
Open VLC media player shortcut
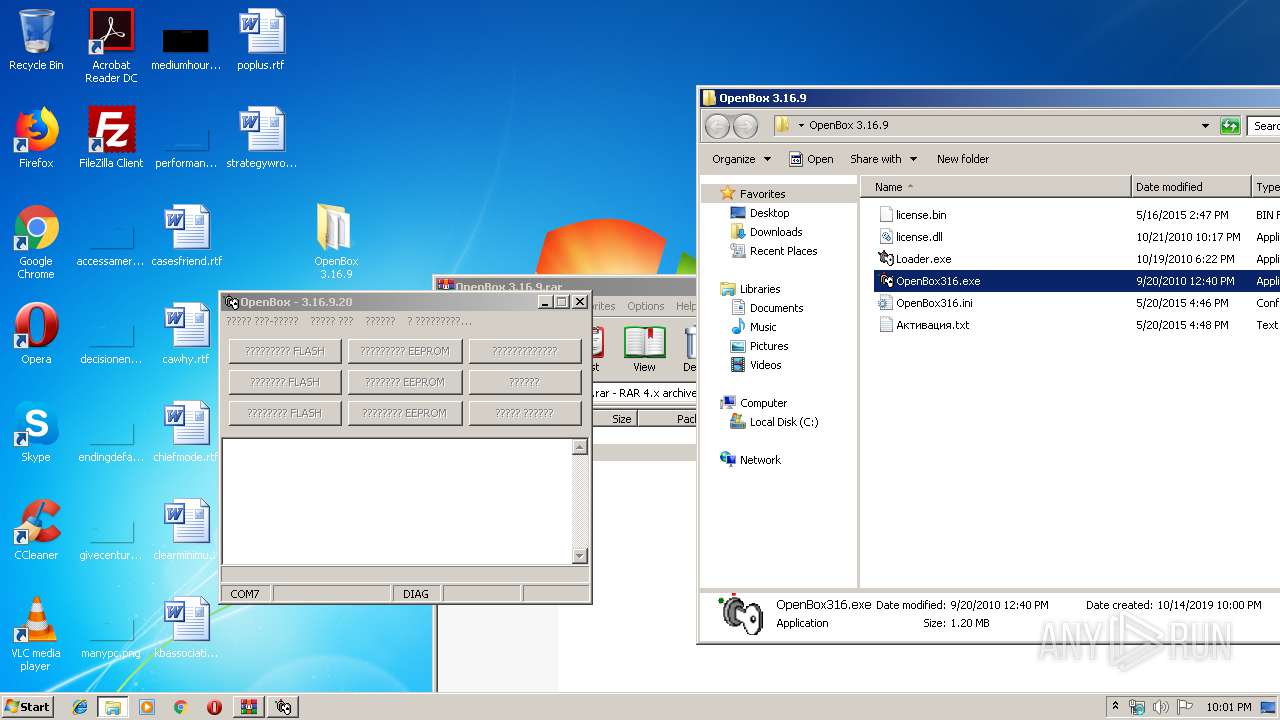[x=36, y=634]
